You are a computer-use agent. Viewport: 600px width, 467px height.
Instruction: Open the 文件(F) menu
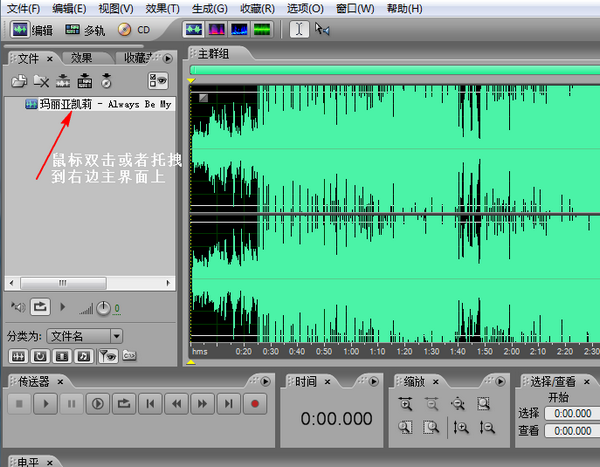click(24, 8)
